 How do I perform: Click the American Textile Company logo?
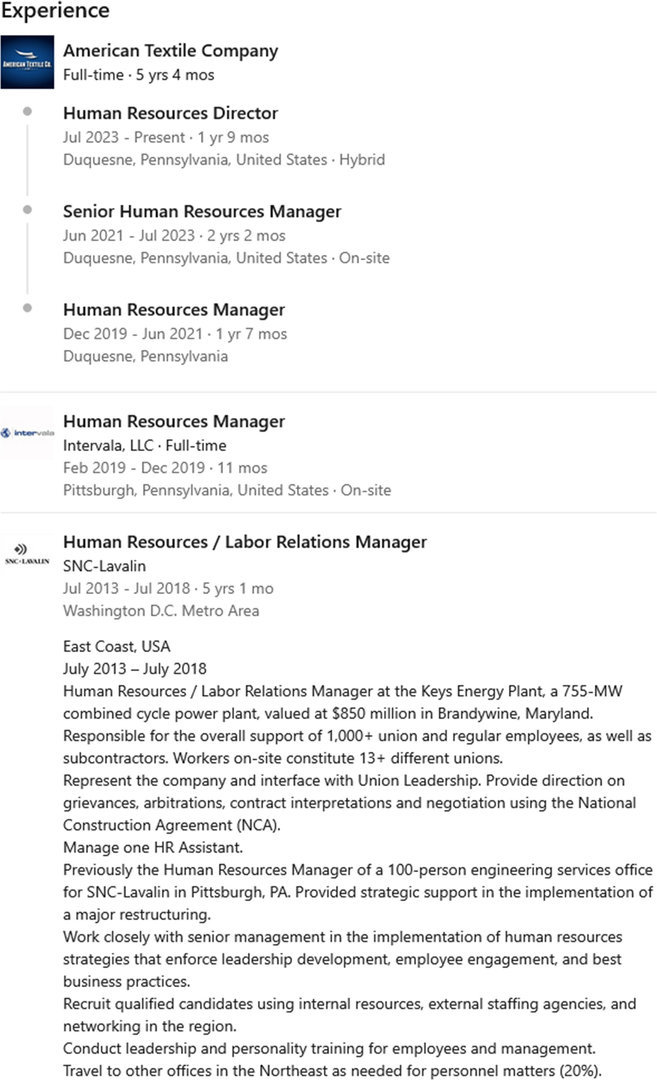27,62
